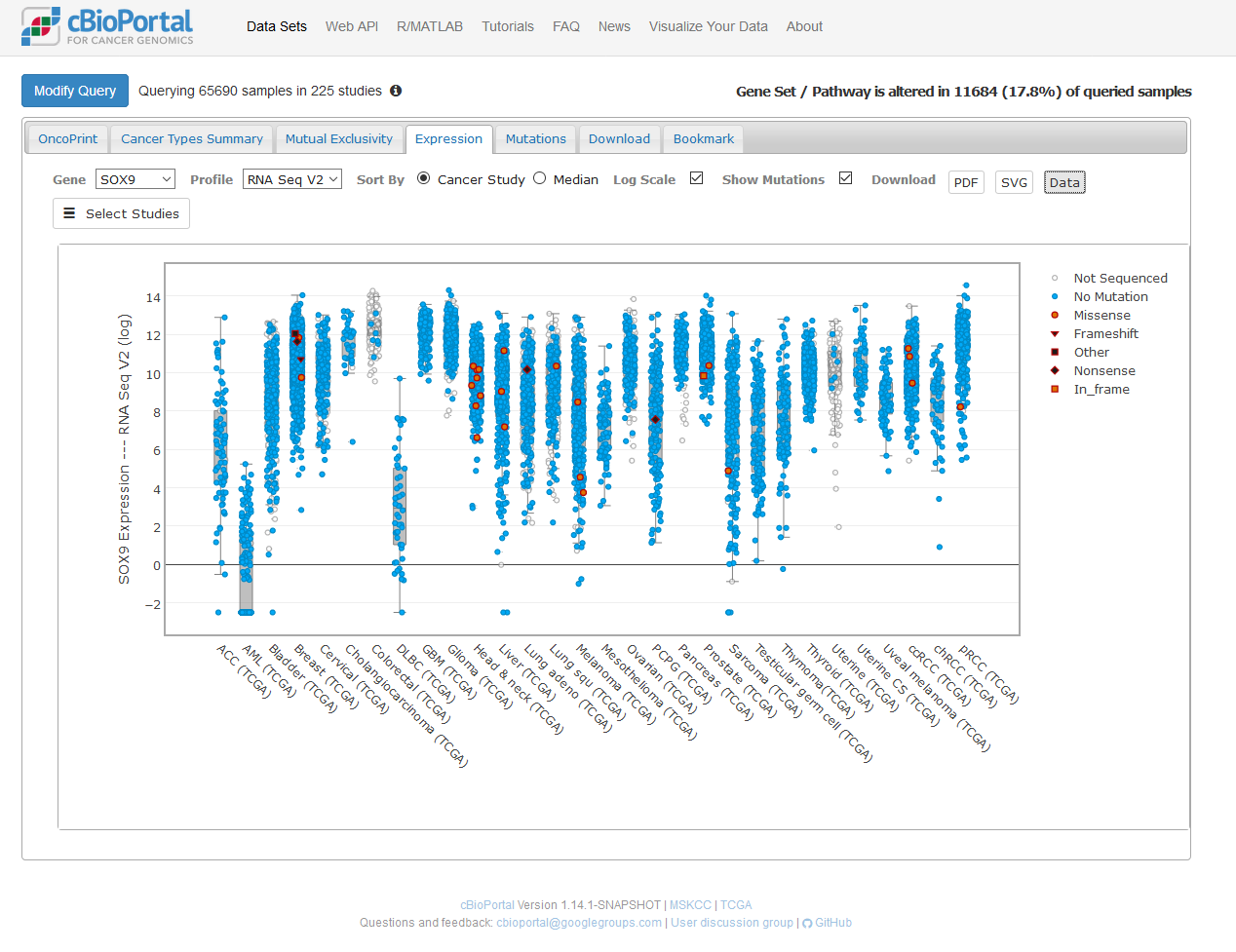Open Data Sets in the top navigation
This screenshot has height=952, width=1236.
[x=277, y=26]
